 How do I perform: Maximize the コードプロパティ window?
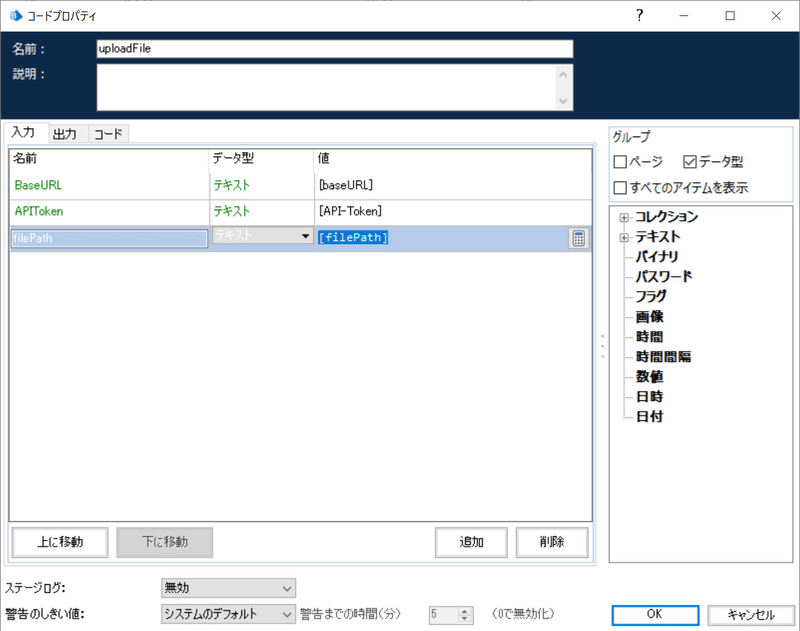point(730,16)
